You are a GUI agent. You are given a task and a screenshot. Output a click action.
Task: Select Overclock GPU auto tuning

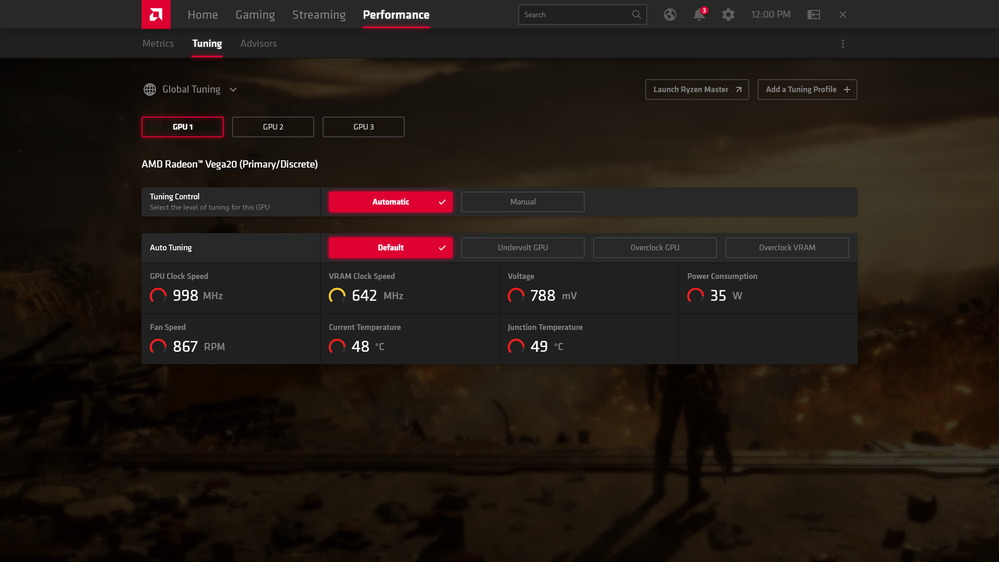[x=655, y=248]
